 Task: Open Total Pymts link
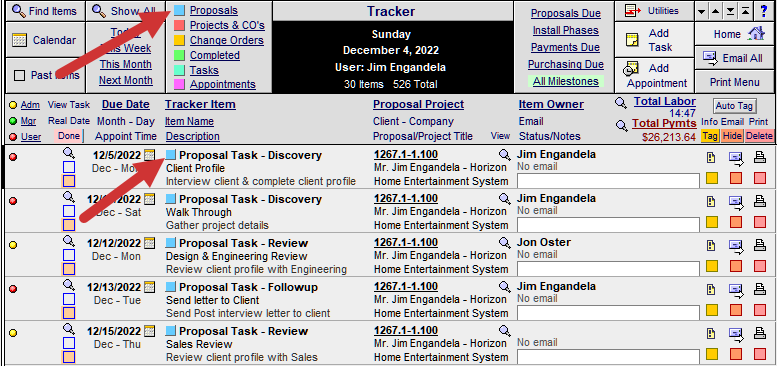pos(664,124)
